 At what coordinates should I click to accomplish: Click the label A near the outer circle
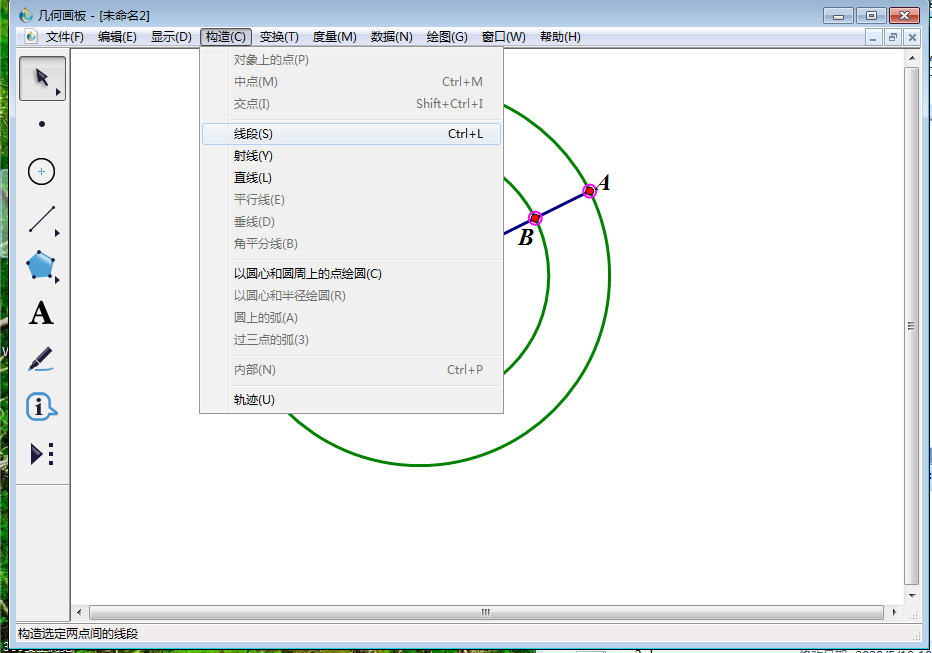(x=603, y=182)
